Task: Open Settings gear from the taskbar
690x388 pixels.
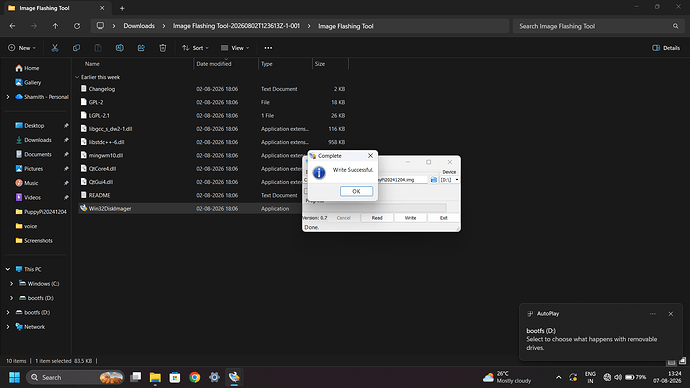Action: click(x=214, y=377)
